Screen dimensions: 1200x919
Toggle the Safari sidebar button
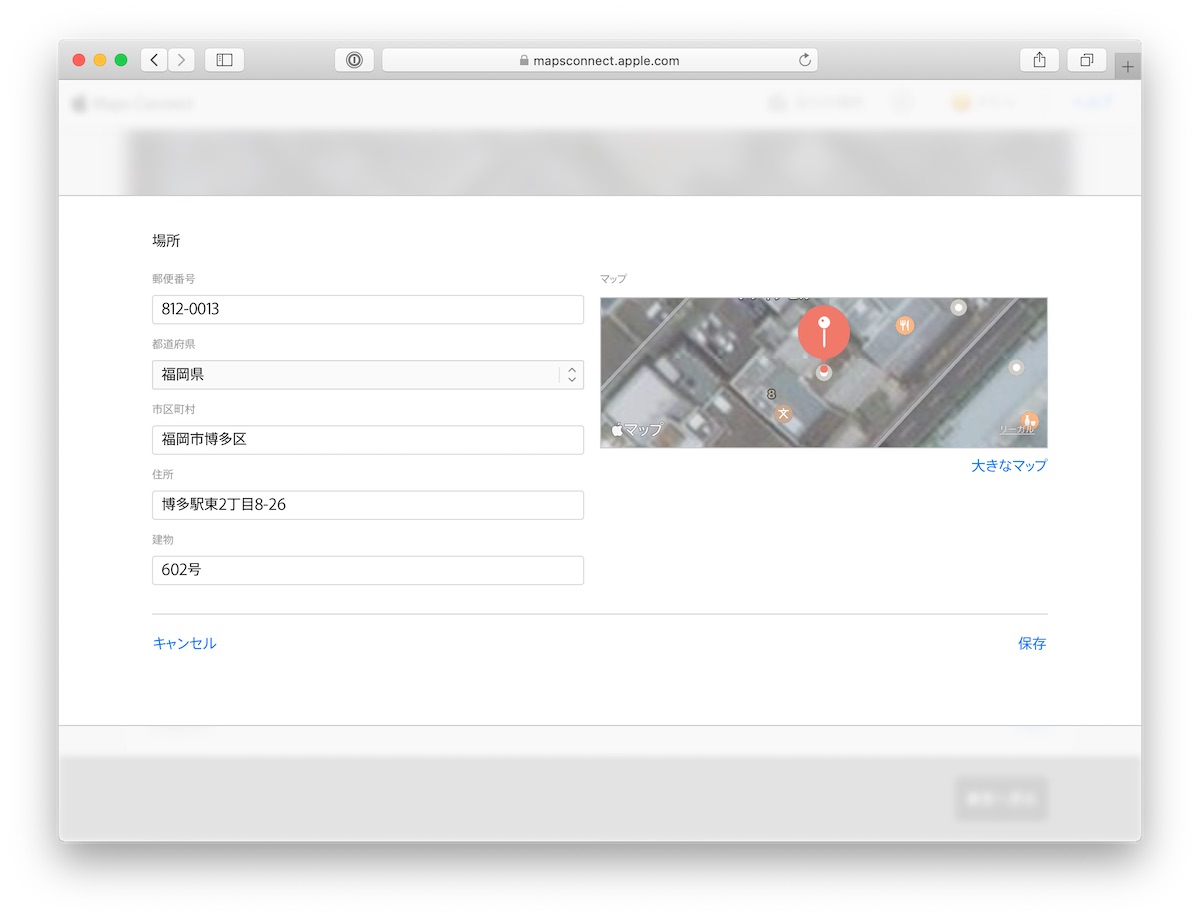pyautogui.click(x=224, y=60)
